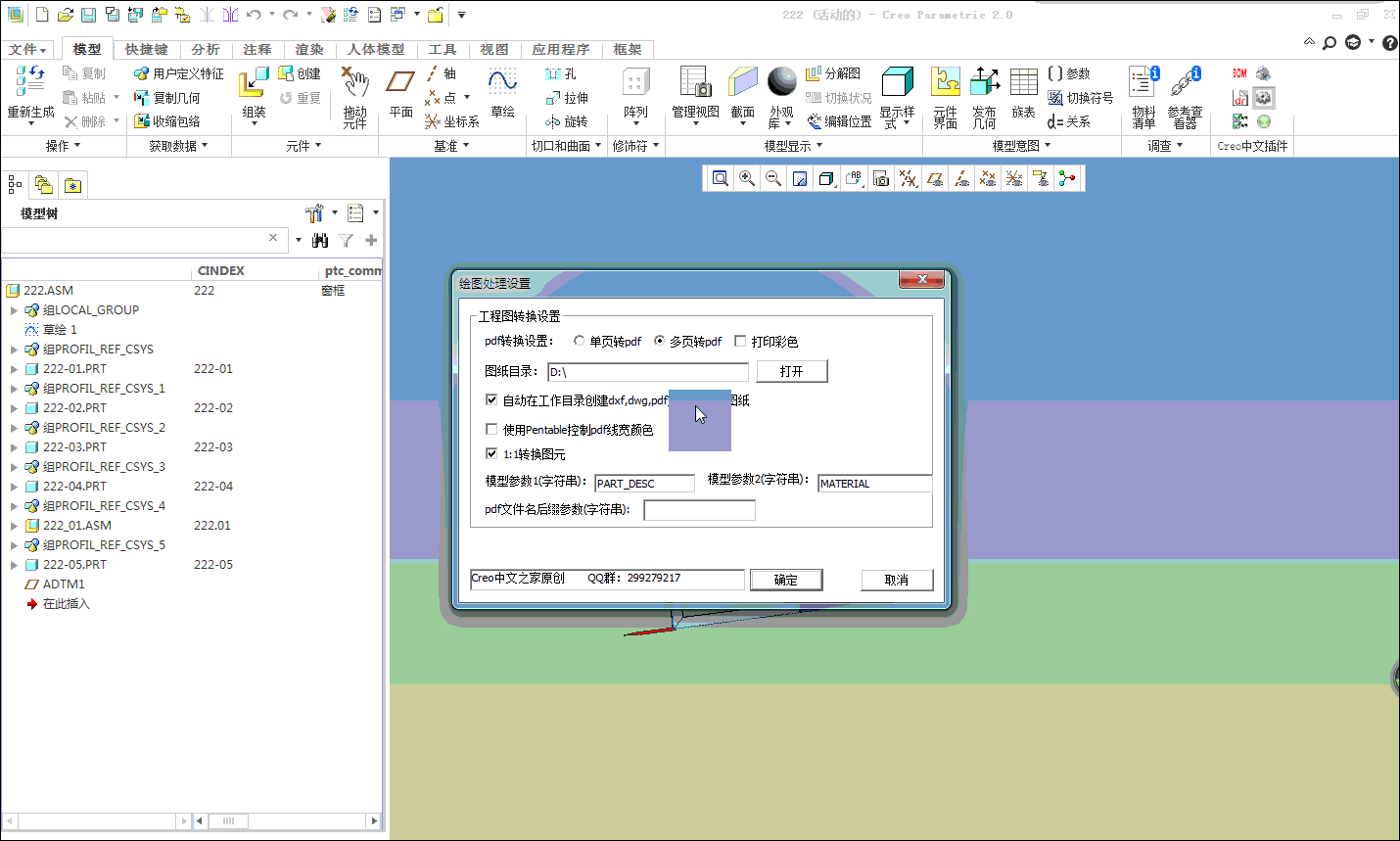This screenshot has height=841, width=1400.
Task: Toggle use Pentable for pdf line color checkbox
Action: coord(491,429)
